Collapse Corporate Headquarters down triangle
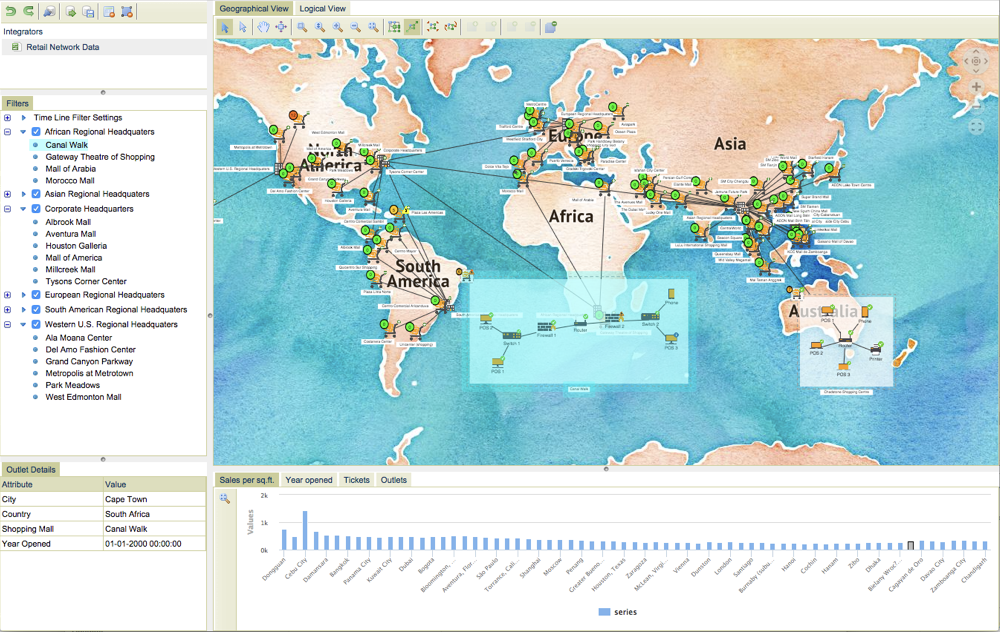This screenshot has height=632, width=1002. (24, 208)
